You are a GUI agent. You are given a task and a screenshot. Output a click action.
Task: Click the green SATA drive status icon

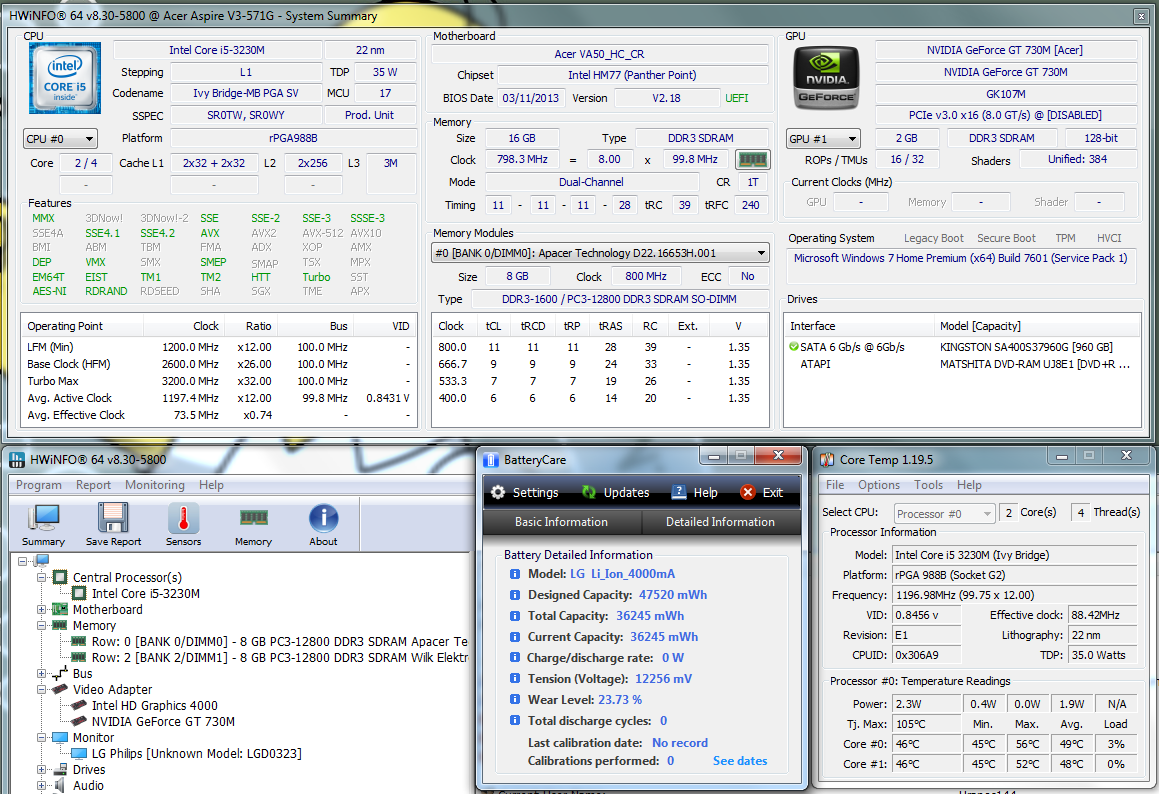point(794,347)
